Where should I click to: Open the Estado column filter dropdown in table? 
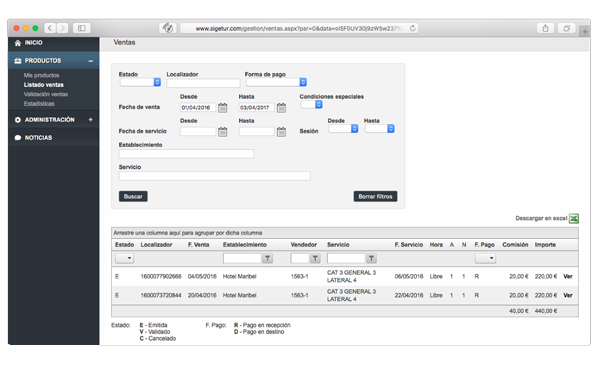(x=124, y=258)
